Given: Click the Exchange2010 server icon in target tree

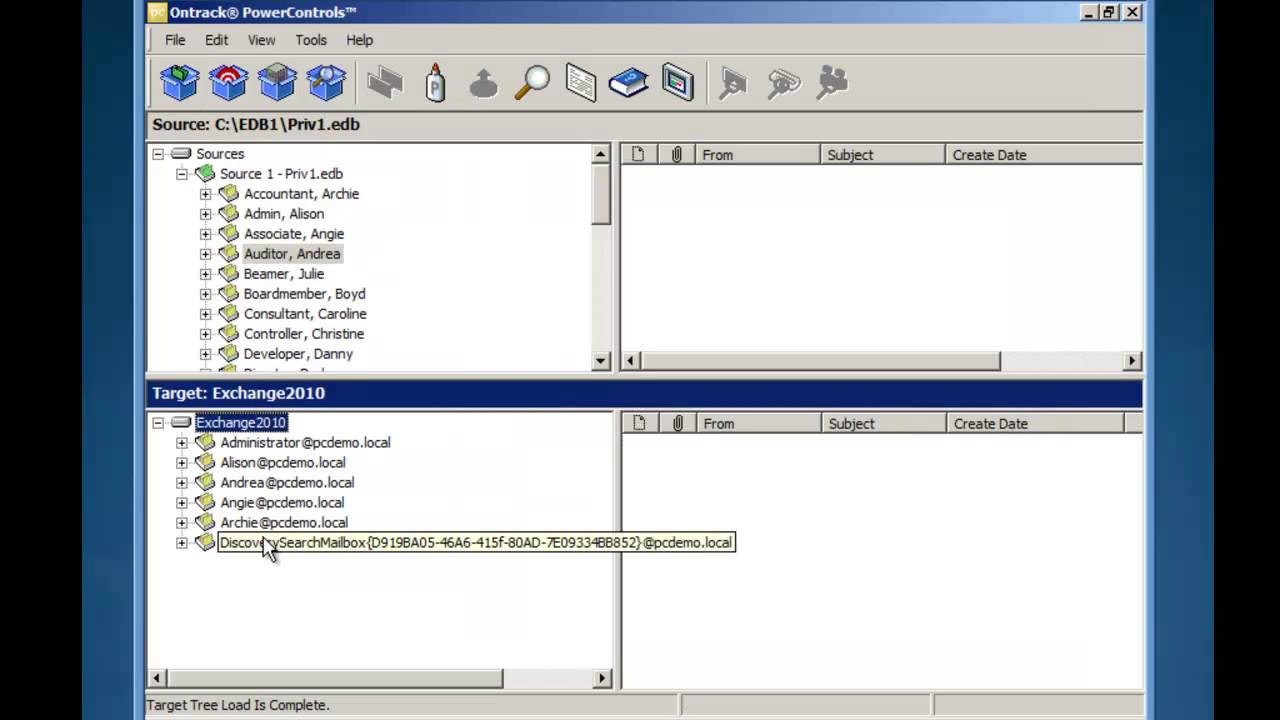Looking at the screenshot, I should coord(181,423).
